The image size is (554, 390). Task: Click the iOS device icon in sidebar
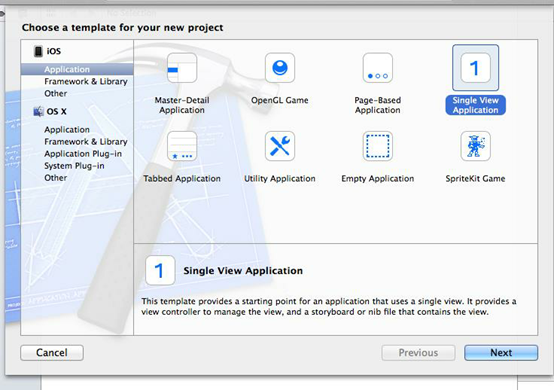[x=38, y=51]
